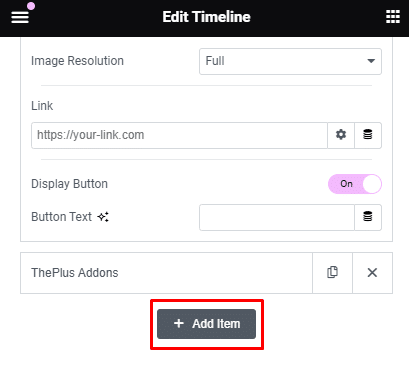Click the pink notification dot on menu icon
This screenshot has height=375, width=409.
click(x=31, y=6)
